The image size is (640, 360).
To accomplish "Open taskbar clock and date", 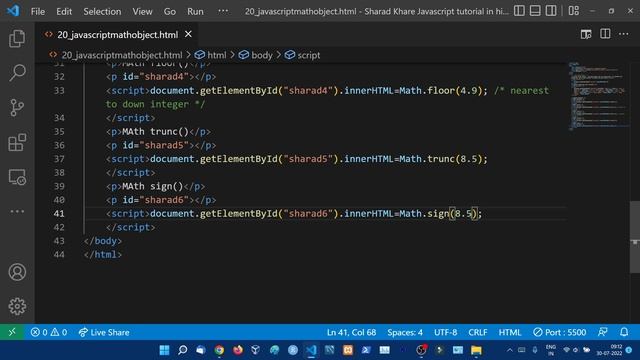I will (x=609, y=350).
